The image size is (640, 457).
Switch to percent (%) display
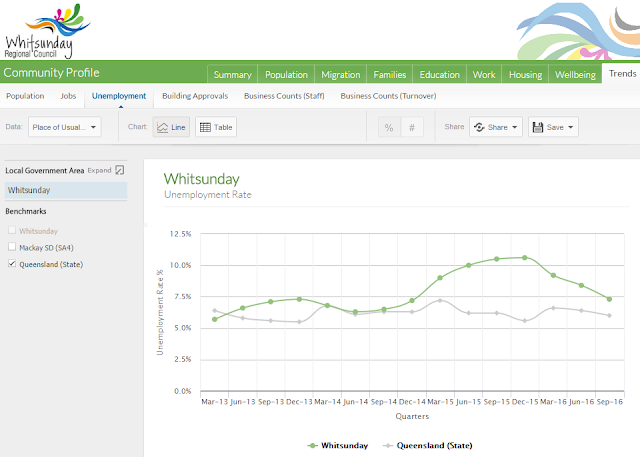[389, 127]
